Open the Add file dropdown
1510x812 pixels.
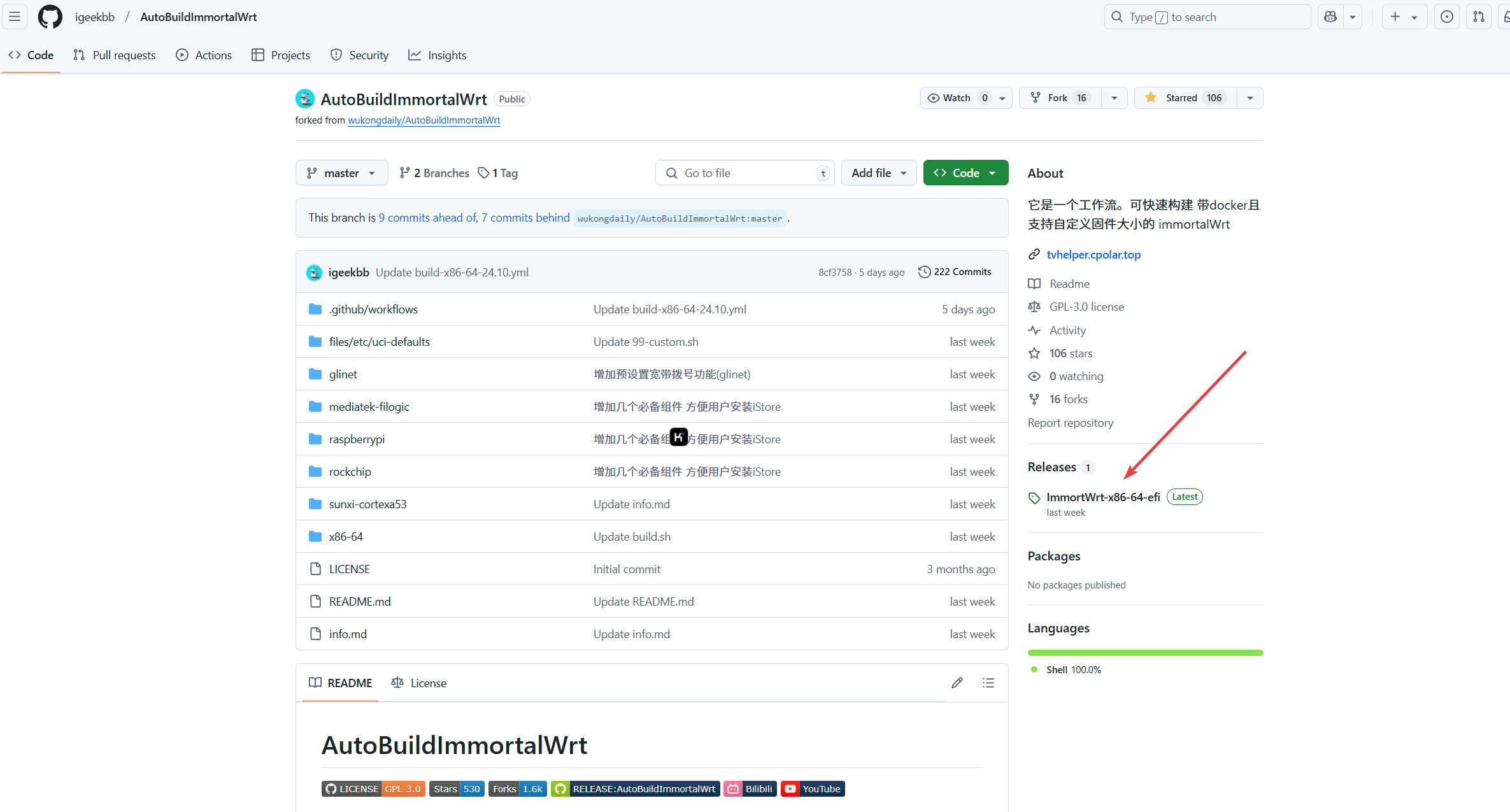tap(878, 173)
